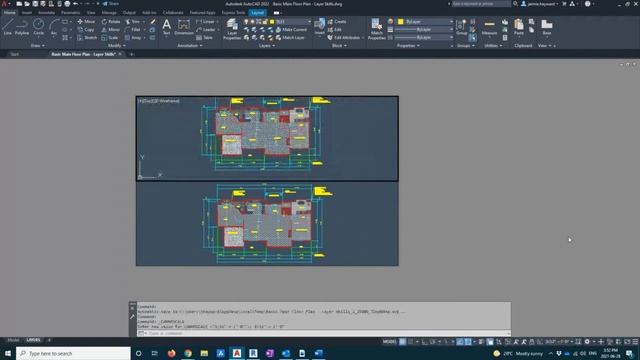Add a new layout tab with plus button

[49, 340]
